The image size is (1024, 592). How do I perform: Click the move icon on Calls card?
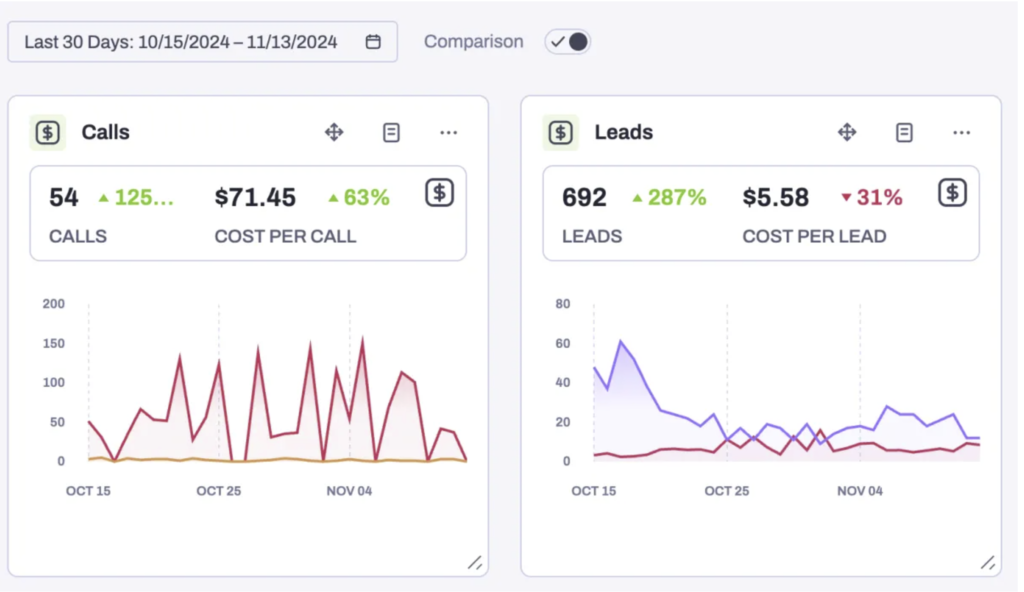tap(334, 132)
